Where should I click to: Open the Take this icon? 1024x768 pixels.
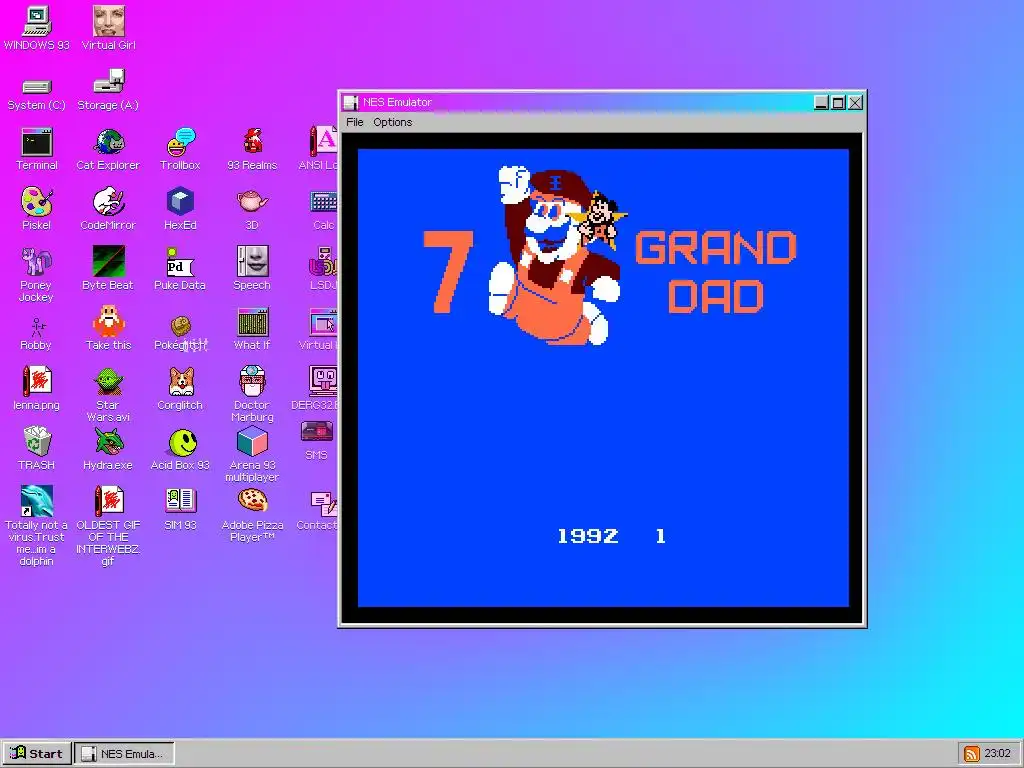coord(108,321)
